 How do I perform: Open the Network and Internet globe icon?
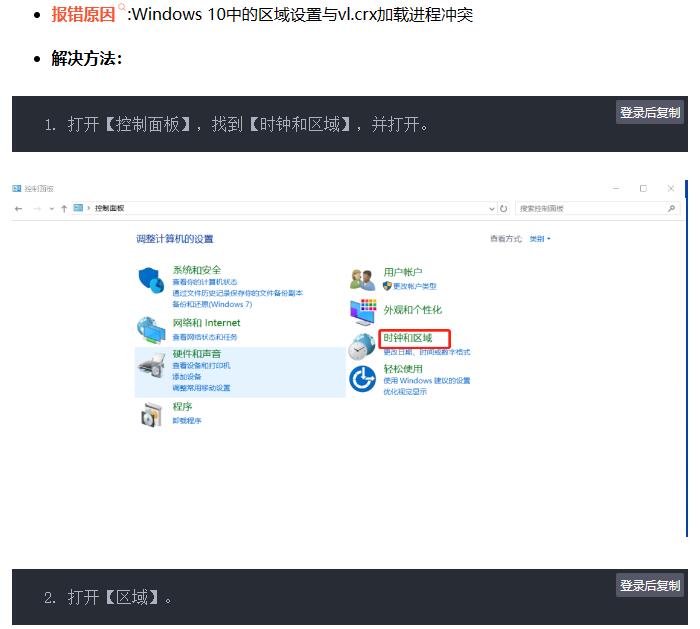[150, 328]
